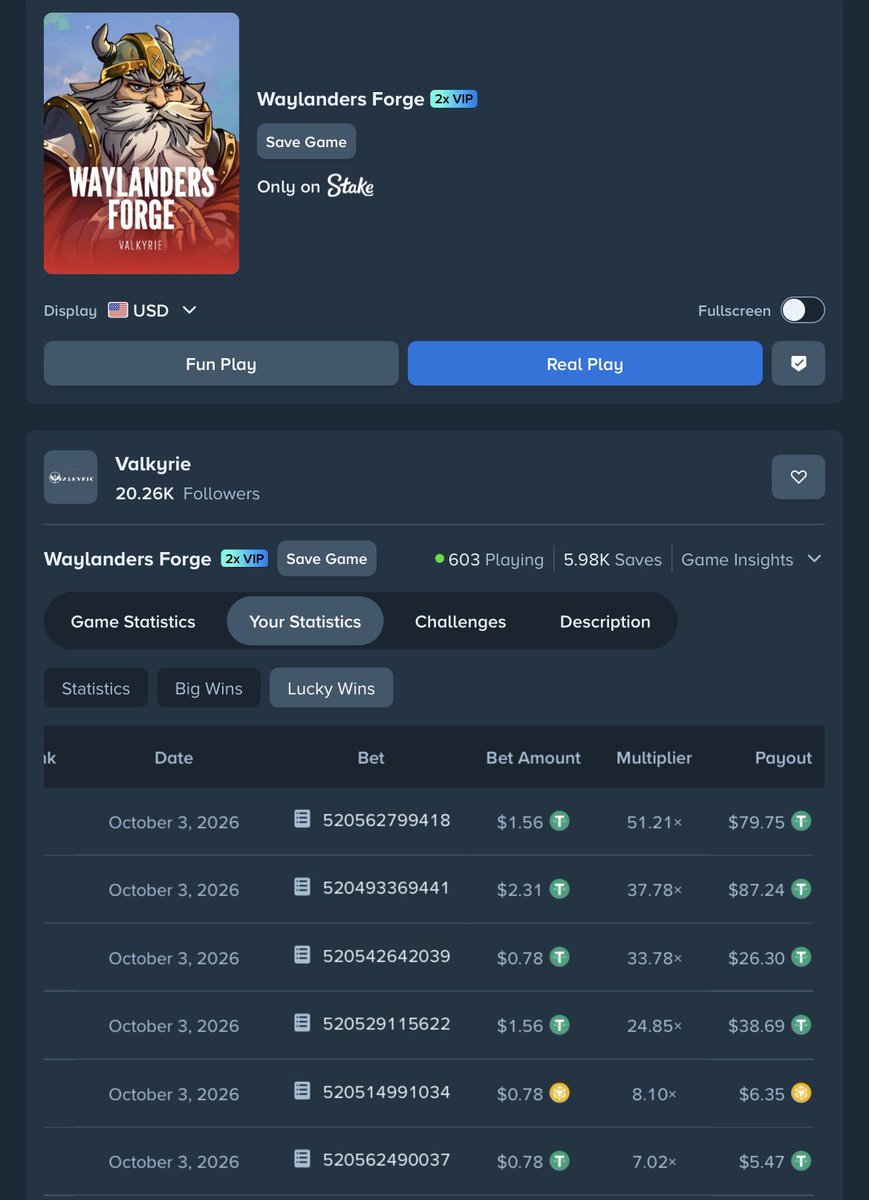869x1200 pixels.
Task: Open bet receipt icon for 520562799418
Action: pyautogui.click(x=302, y=819)
